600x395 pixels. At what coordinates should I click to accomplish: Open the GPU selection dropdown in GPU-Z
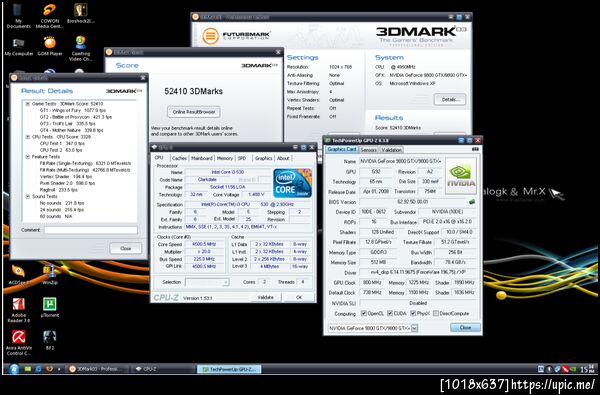[x=414, y=328]
